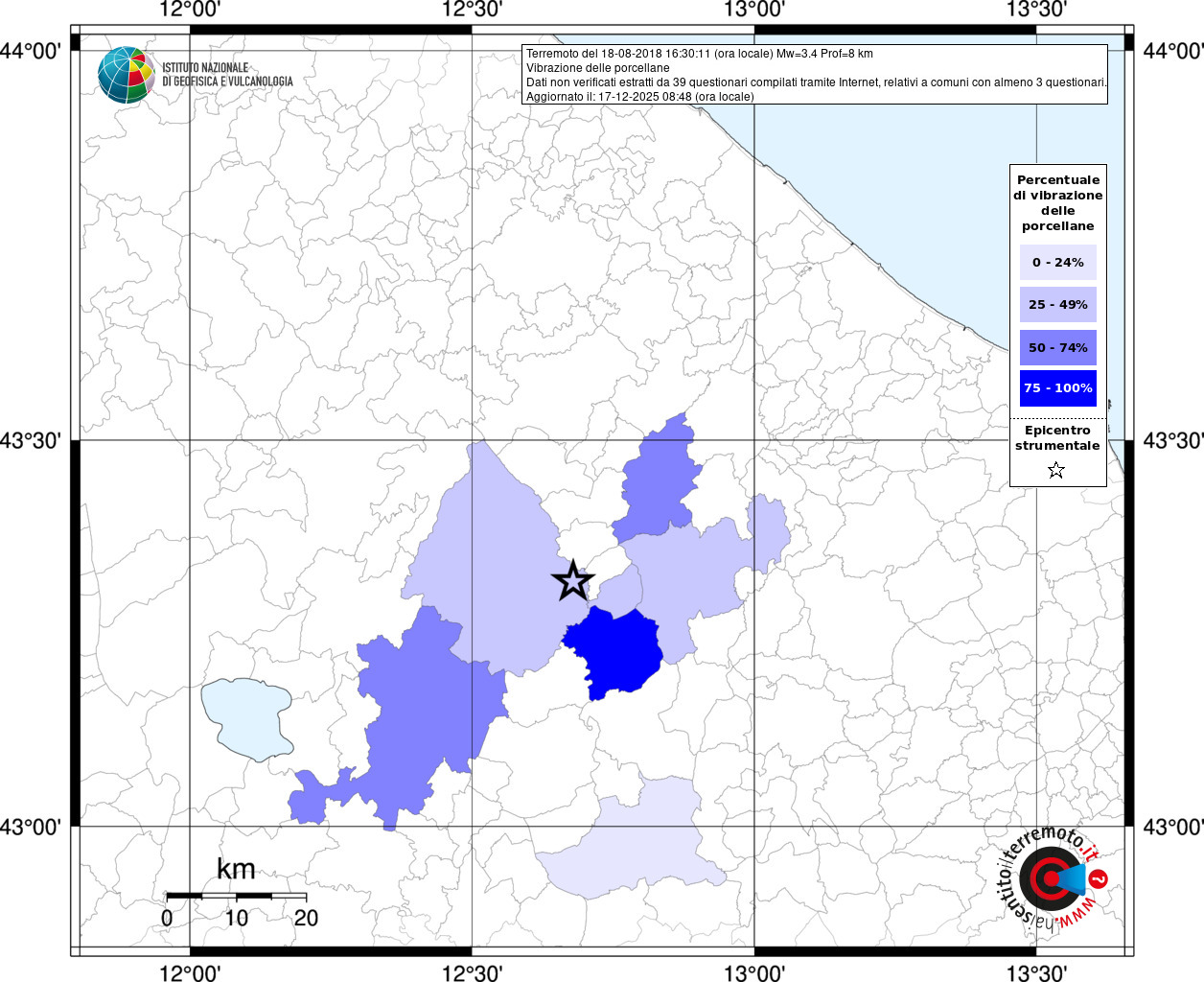Click the top axis 13°30' label

coord(1036,10)
